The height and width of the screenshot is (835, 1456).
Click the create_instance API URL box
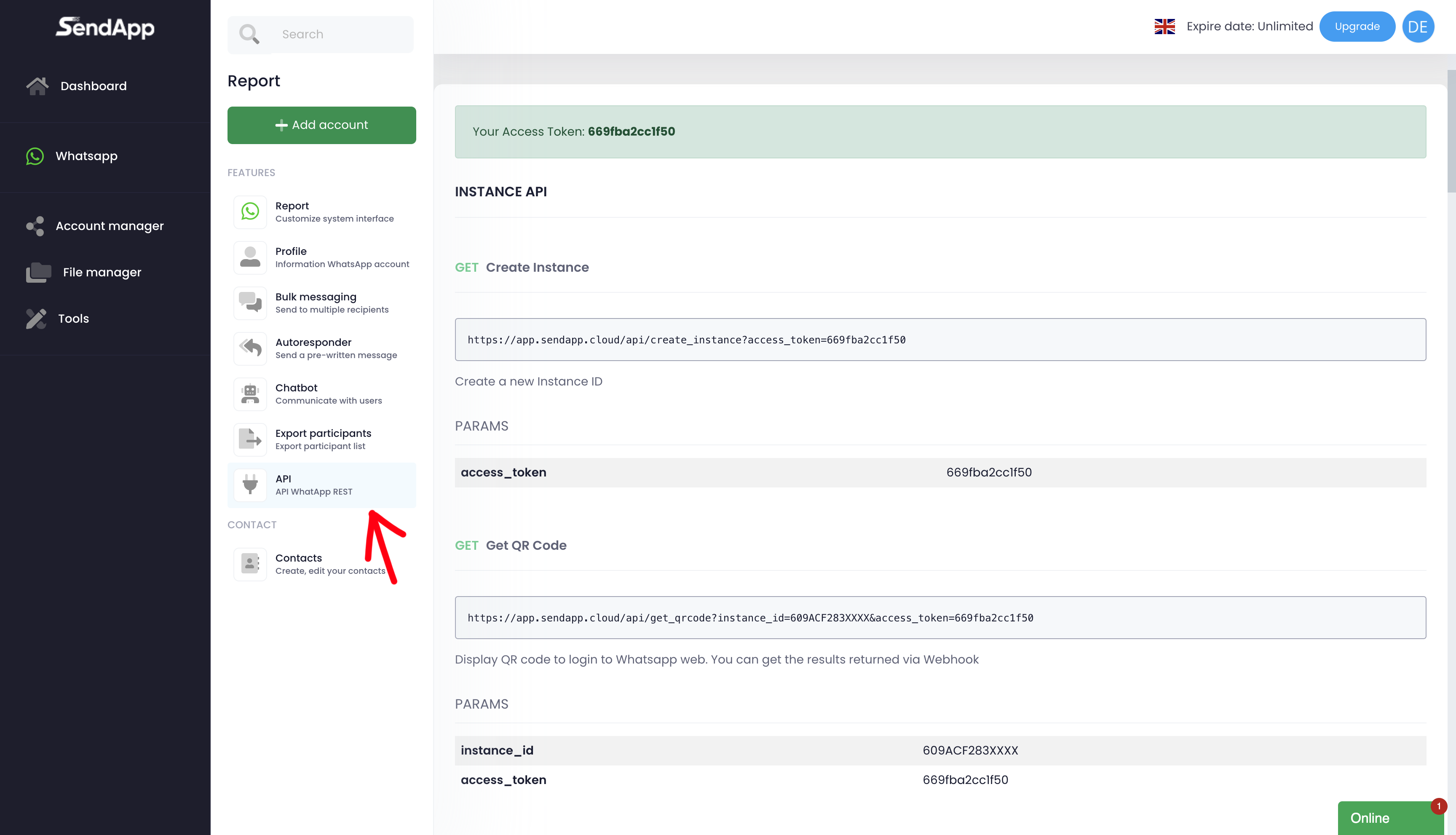point(940,340)
